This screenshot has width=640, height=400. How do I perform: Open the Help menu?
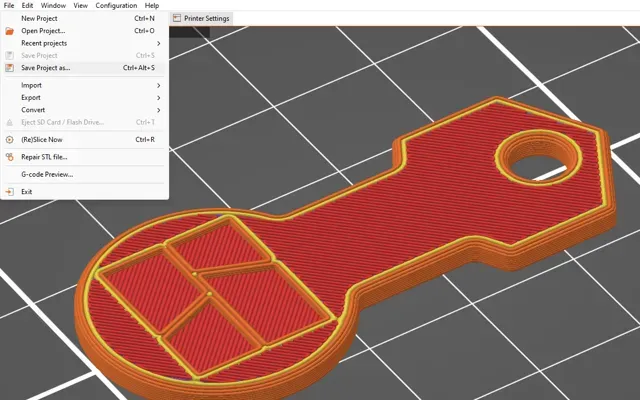tap(152, 5)
